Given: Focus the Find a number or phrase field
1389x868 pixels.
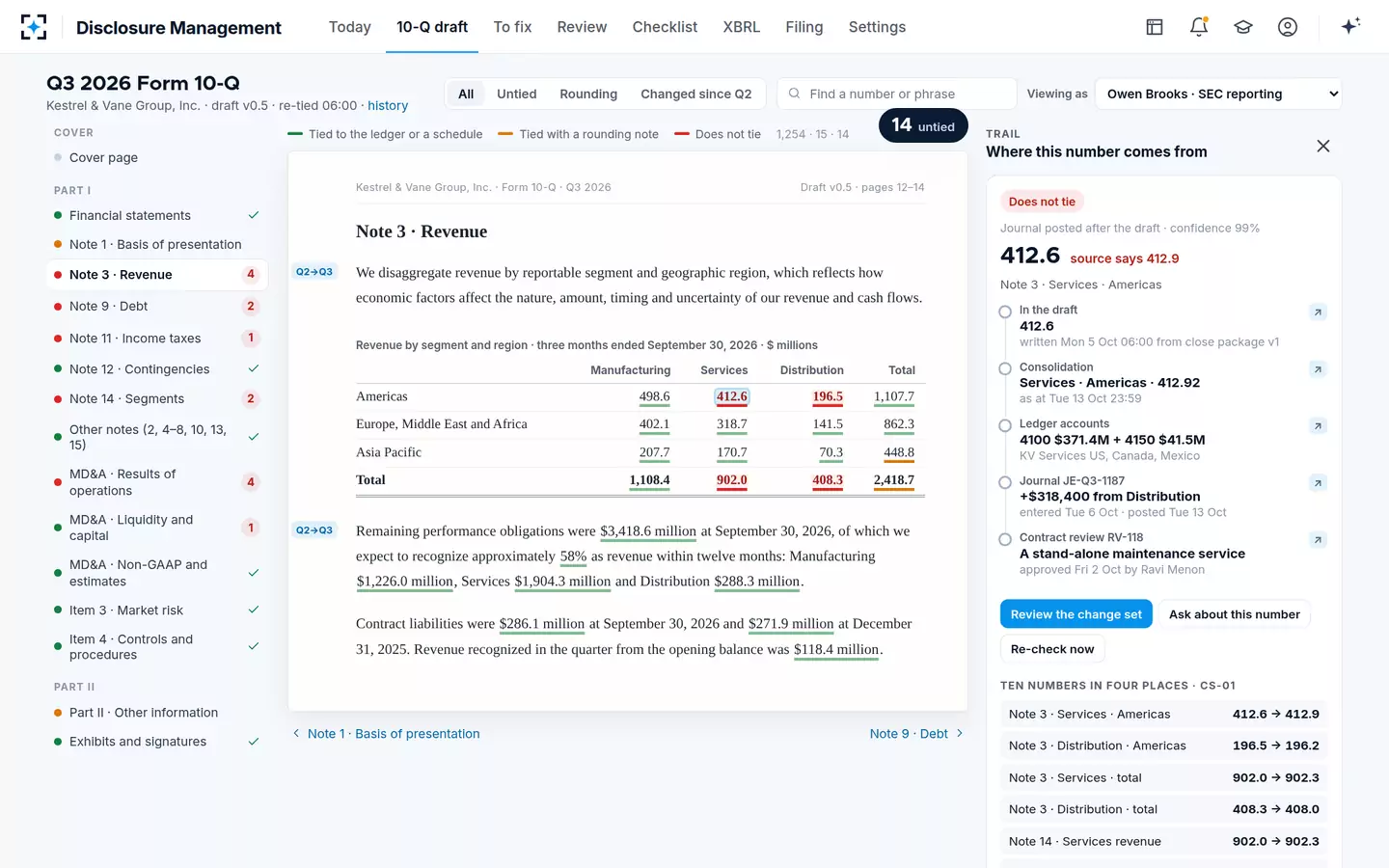Looking at the screenshot, I should 897,94.
